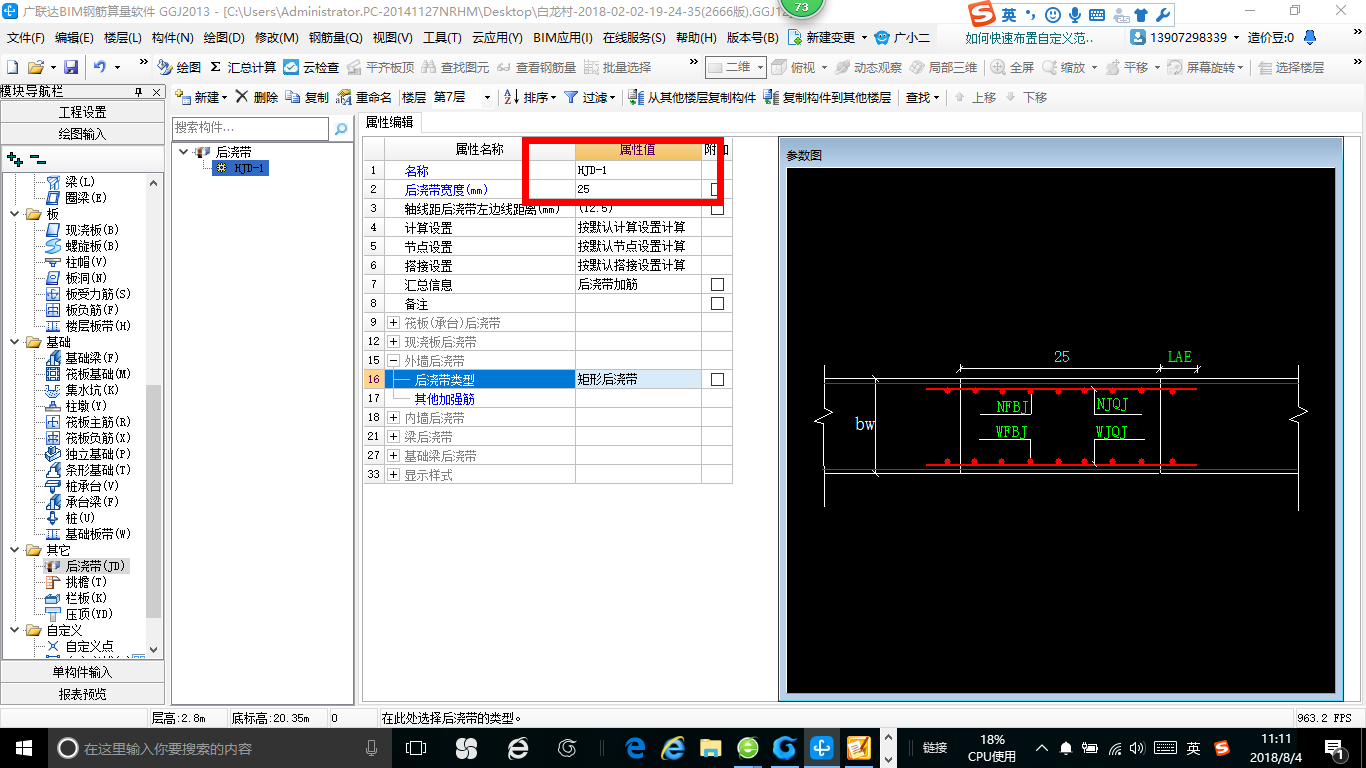Click 动态观察 orbit tool
The image size is (1366, 768).
tap(868, 67)
